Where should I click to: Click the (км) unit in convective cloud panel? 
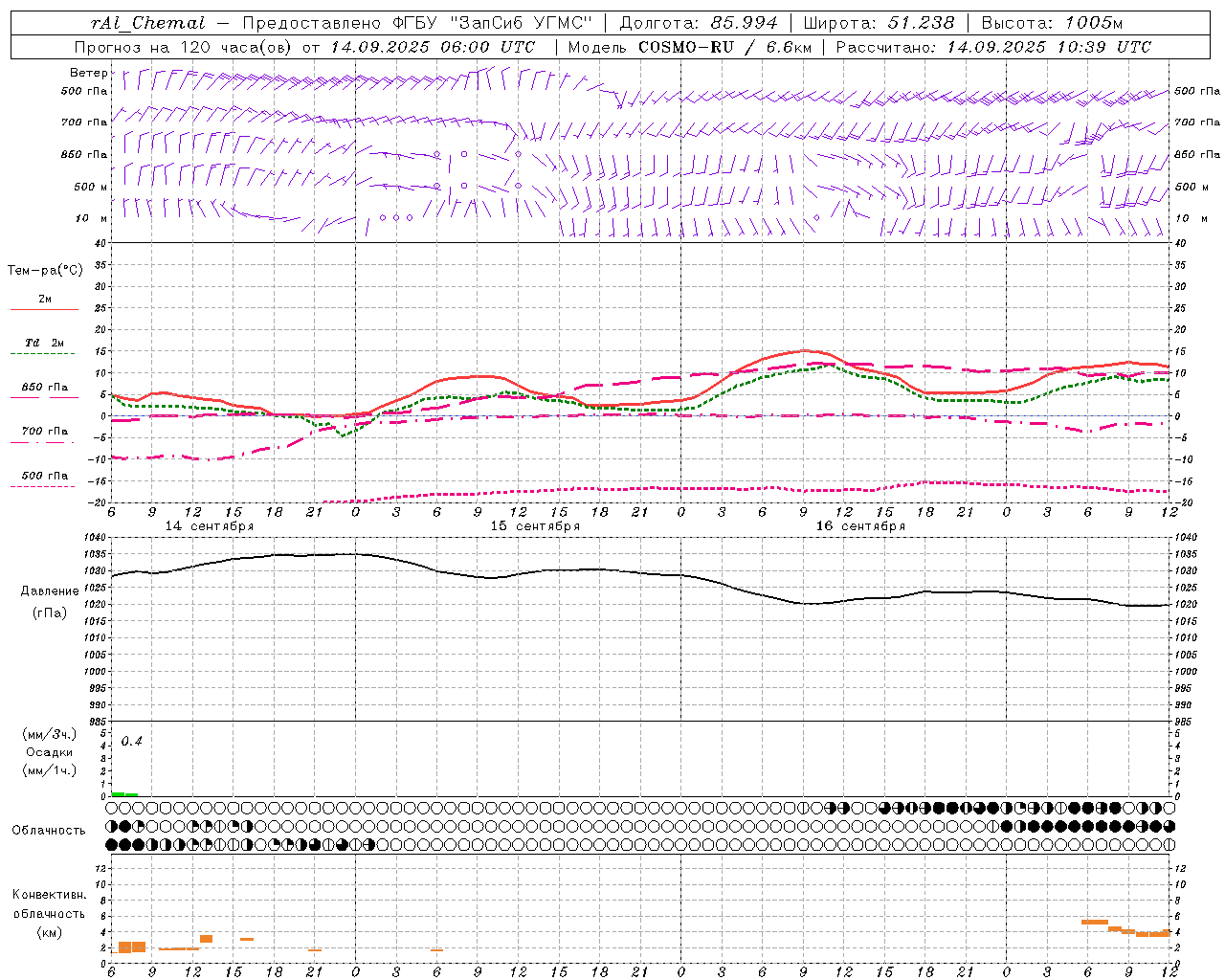point(49,932)
